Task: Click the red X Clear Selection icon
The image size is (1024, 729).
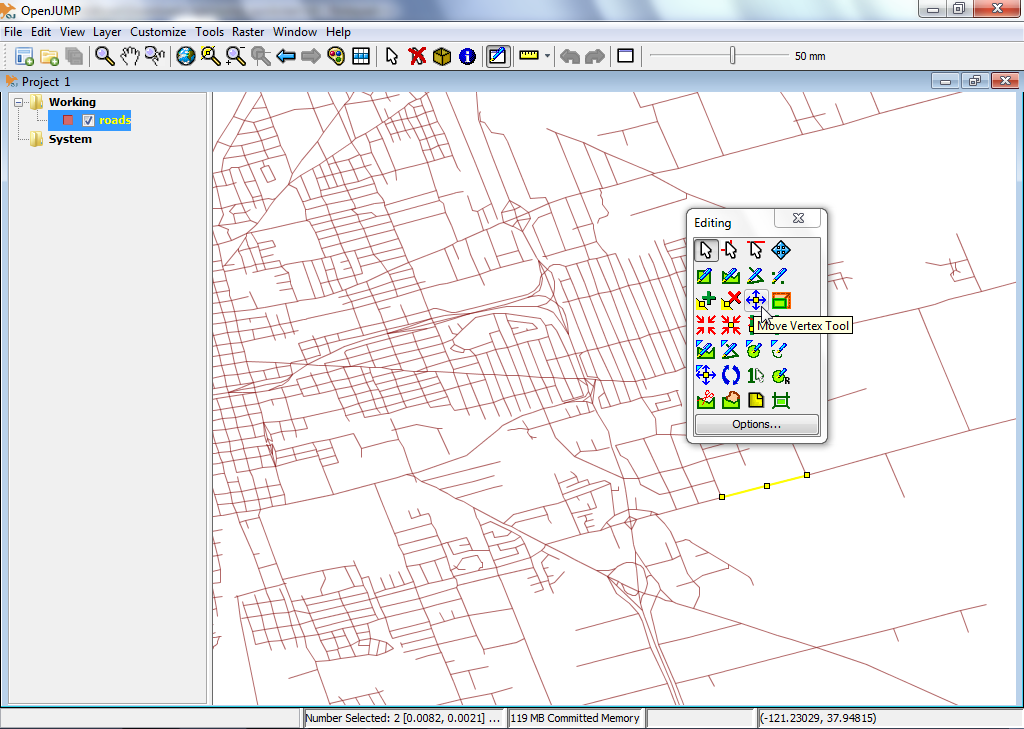Action: point(417,56)
